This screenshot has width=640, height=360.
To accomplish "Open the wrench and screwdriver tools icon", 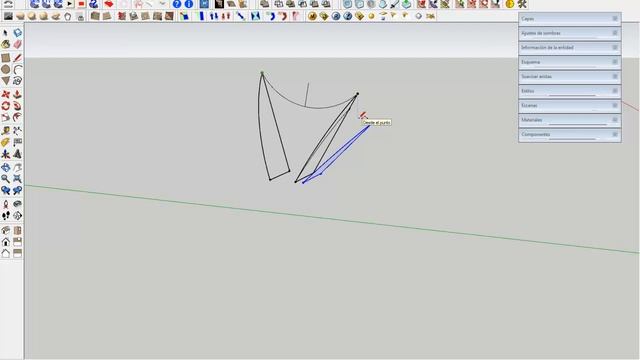I will (522, 4).
